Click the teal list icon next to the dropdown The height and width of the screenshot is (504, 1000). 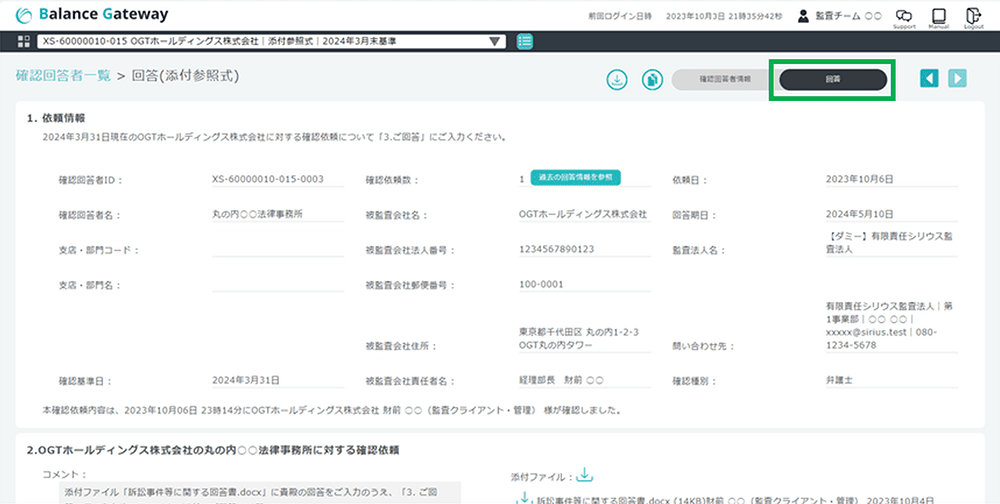[525, 41]
